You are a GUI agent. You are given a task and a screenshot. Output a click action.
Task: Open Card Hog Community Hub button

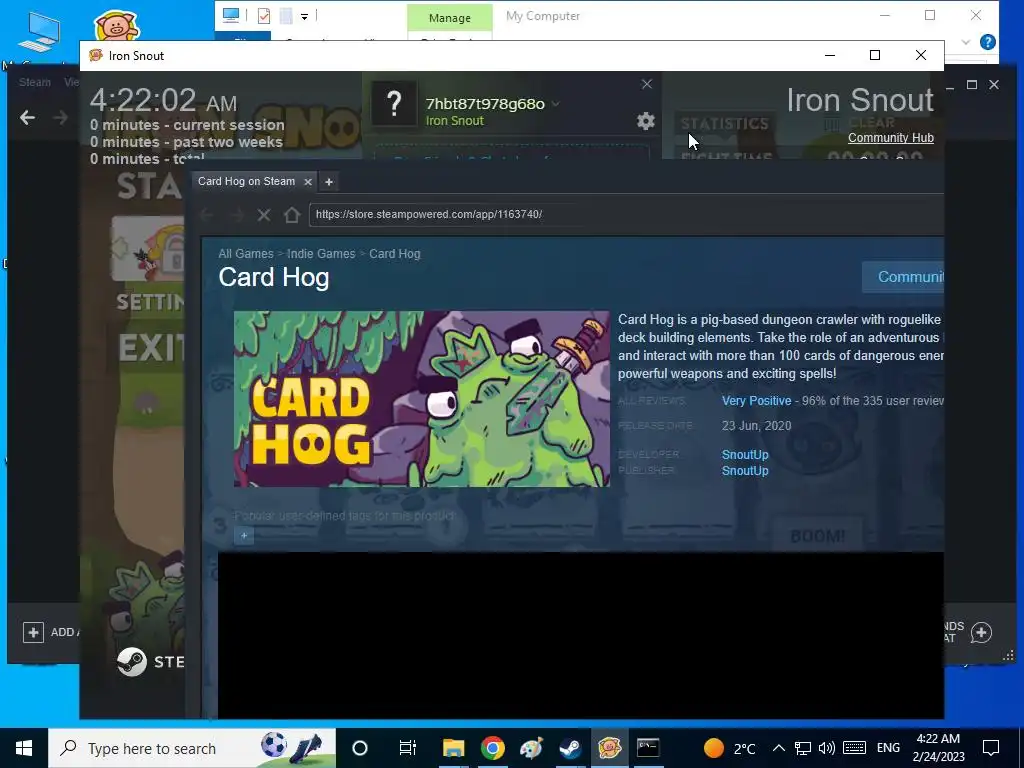point(903,277)
